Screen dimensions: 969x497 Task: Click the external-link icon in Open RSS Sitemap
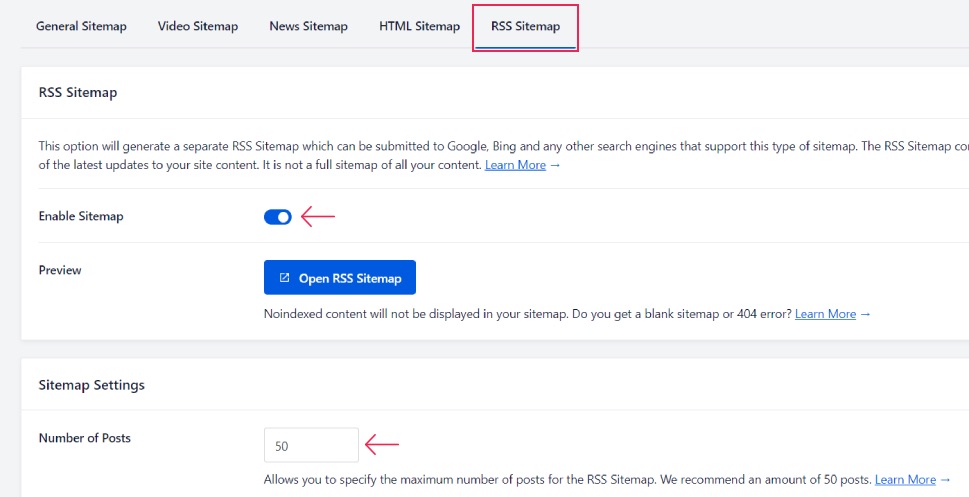284,278
